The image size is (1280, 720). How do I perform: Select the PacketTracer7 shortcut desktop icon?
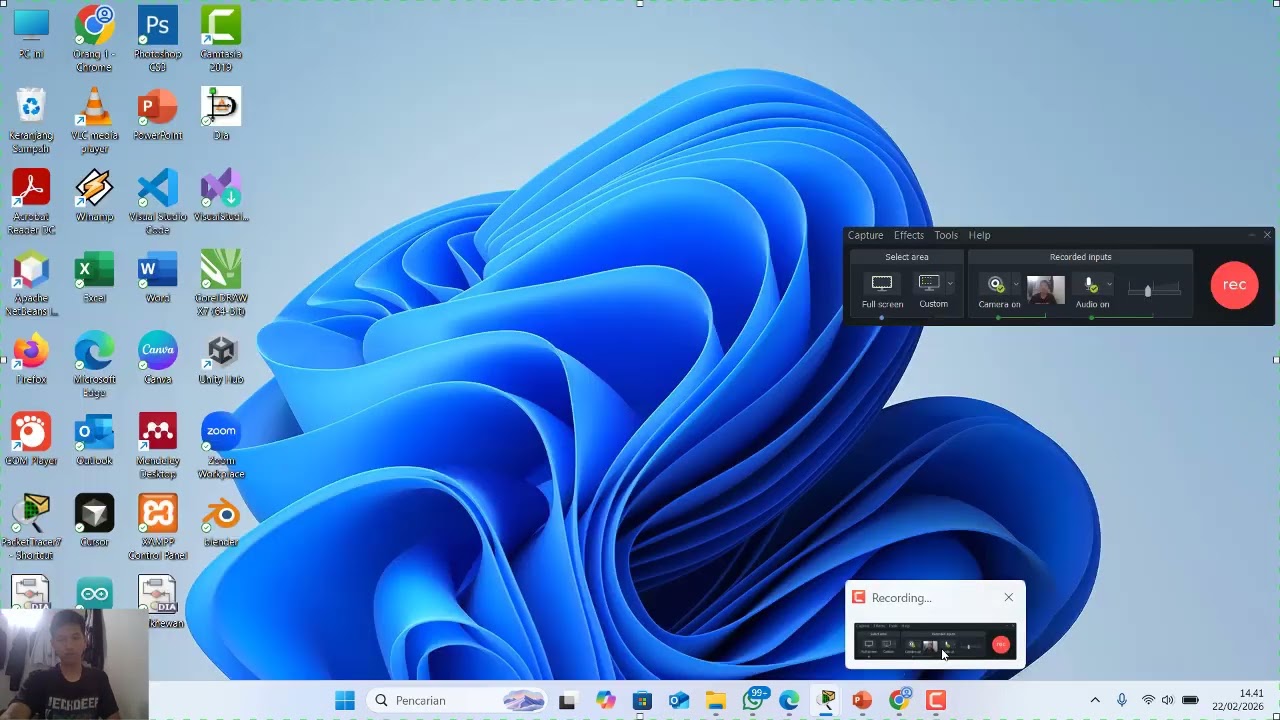click(31, 528)
